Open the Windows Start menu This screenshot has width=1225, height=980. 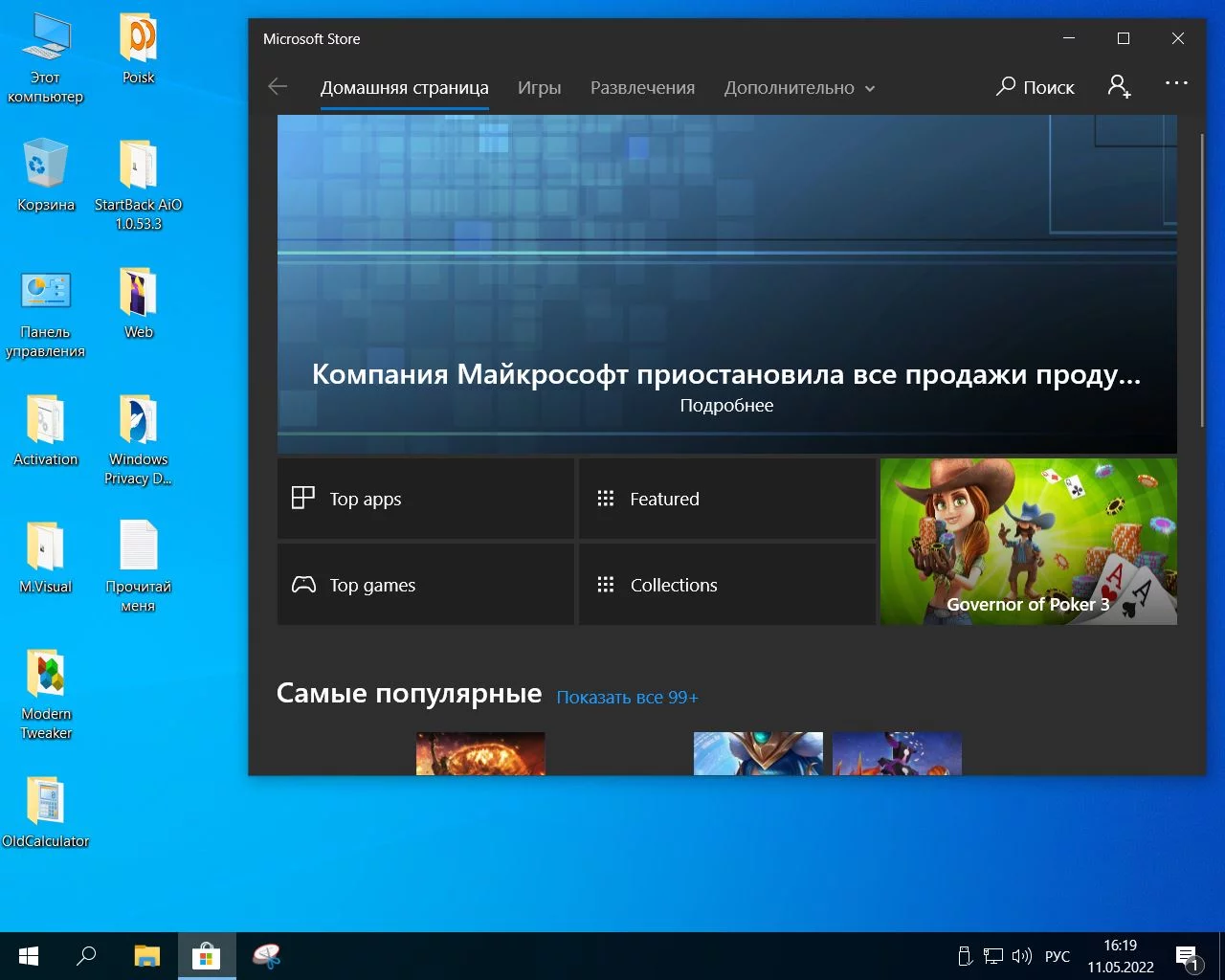29,956
